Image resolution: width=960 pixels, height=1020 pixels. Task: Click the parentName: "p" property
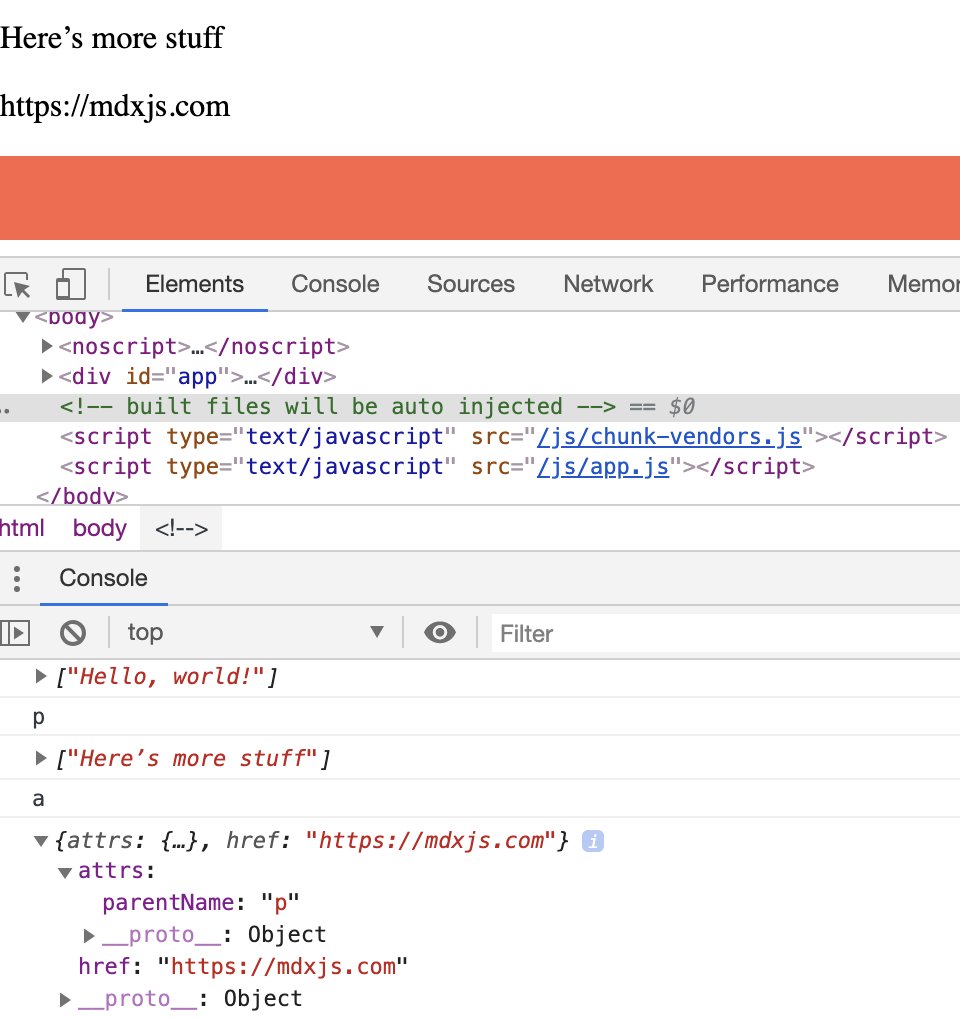pos(201,903)
